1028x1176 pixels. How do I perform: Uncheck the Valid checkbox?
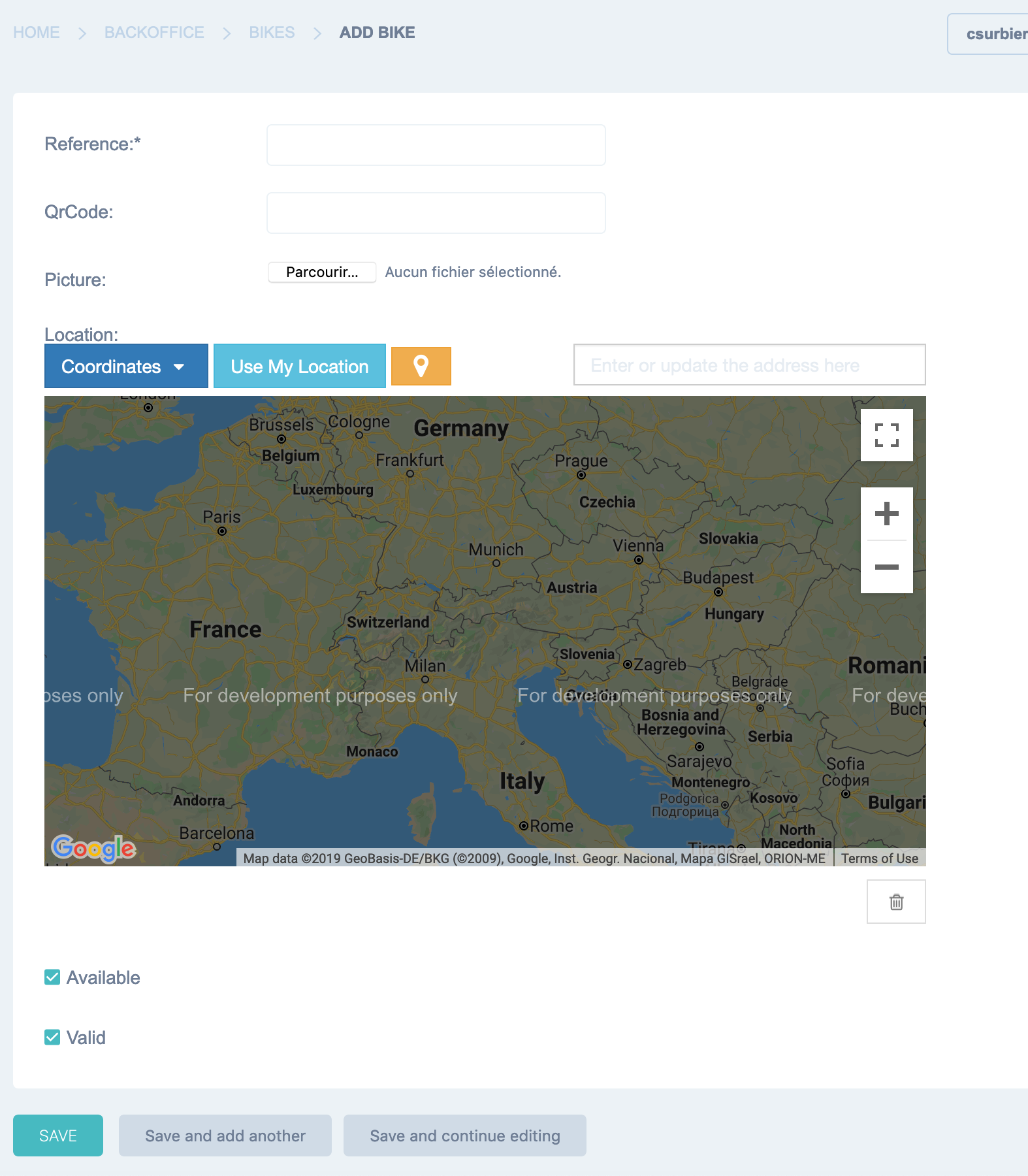(x=52, y=1037)
